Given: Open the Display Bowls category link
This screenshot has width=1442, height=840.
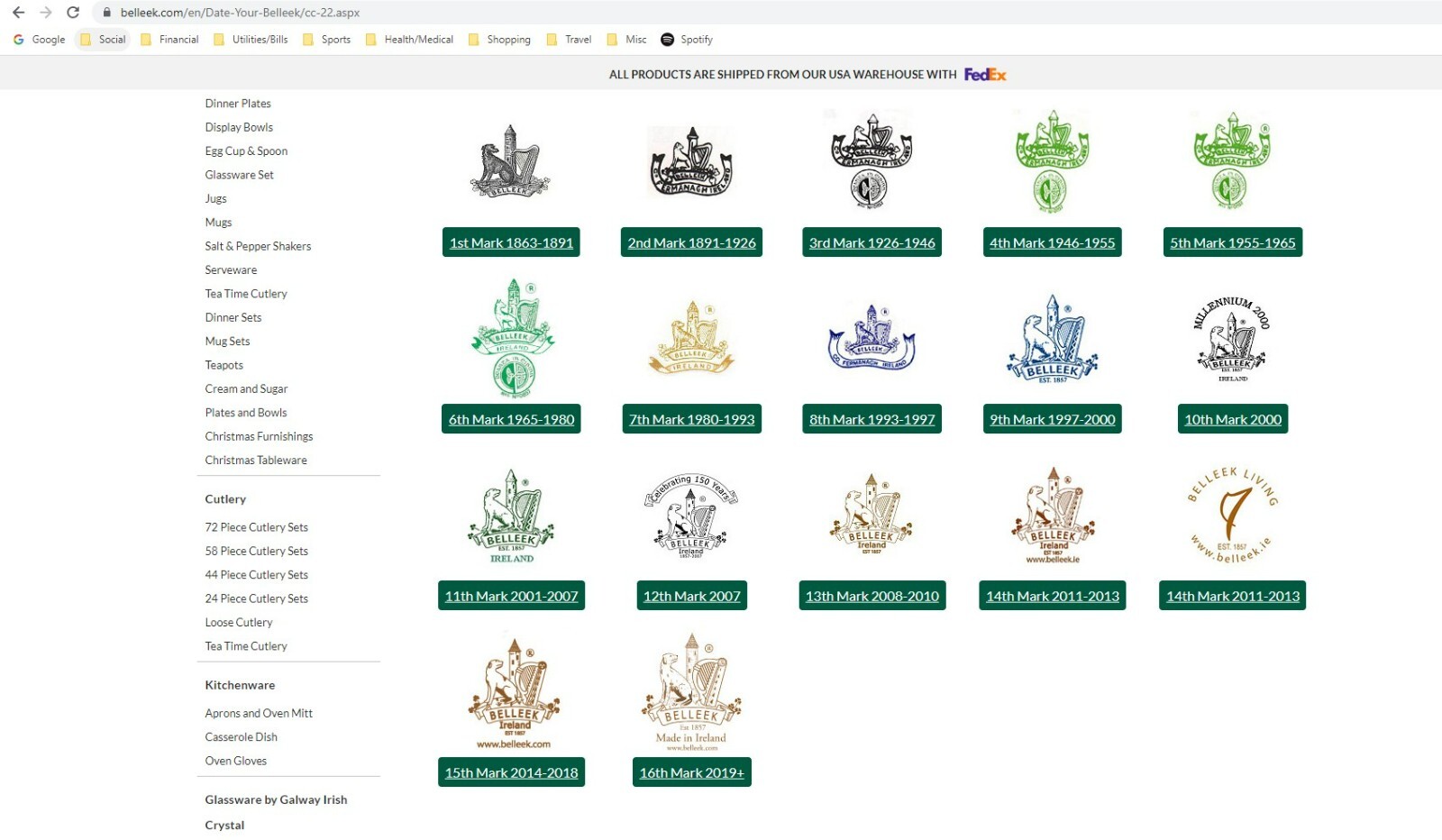Looking at the screenshot, I should click(x=239, y=127).
